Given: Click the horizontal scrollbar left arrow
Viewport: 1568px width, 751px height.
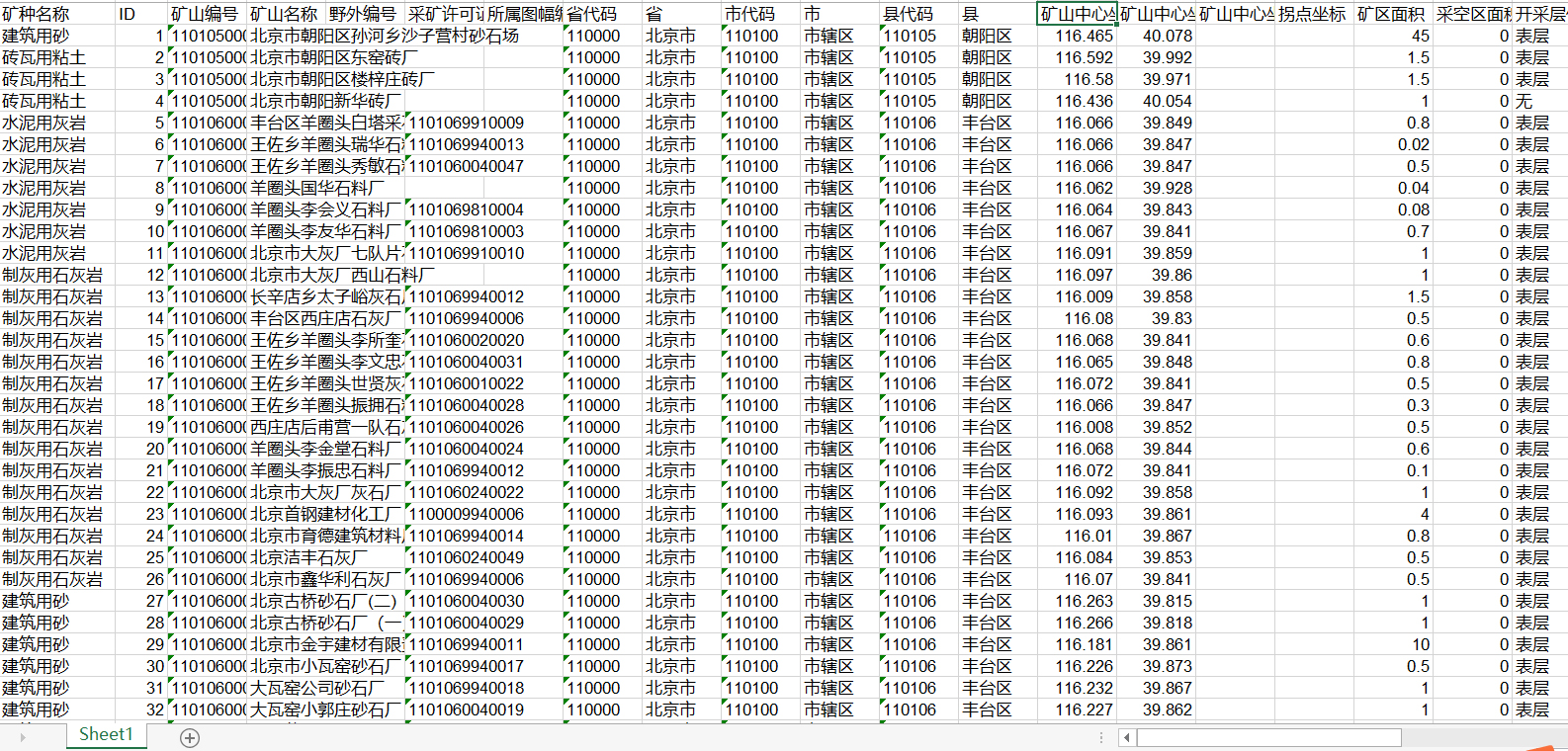Looking at the screenshot, I should [x=1127, y=738].
